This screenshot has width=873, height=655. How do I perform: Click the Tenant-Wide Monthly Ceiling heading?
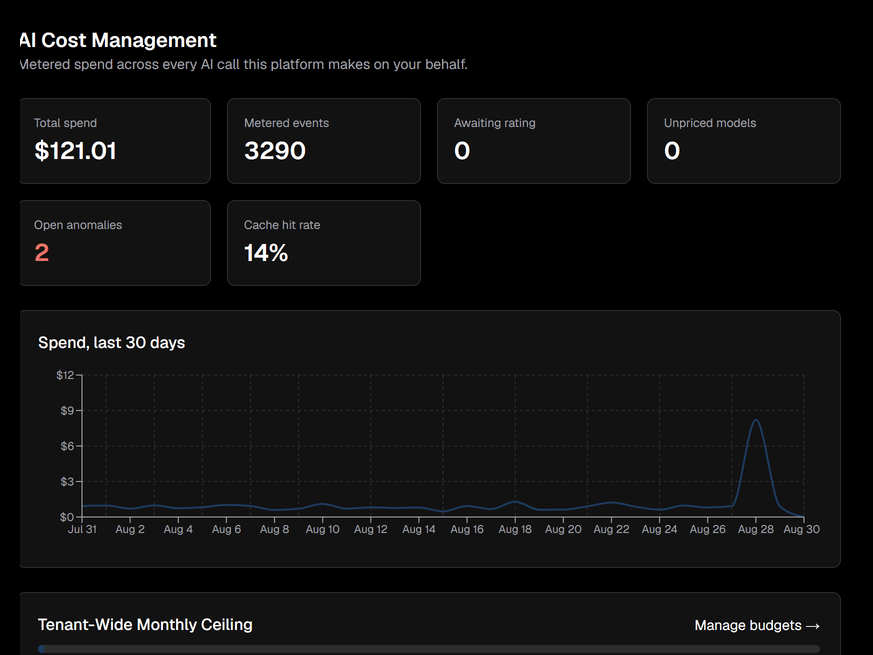[145, 625]
